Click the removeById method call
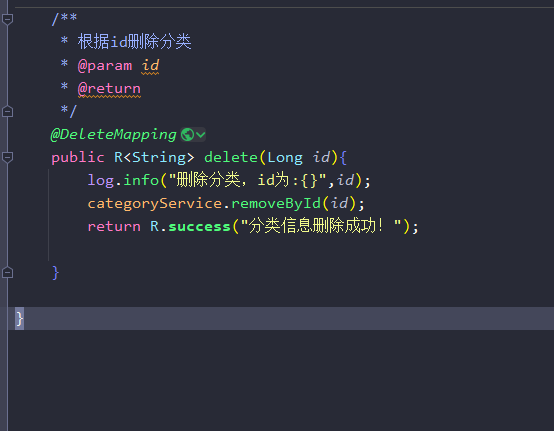Screen dimensions: 554x431 point(276,203)
